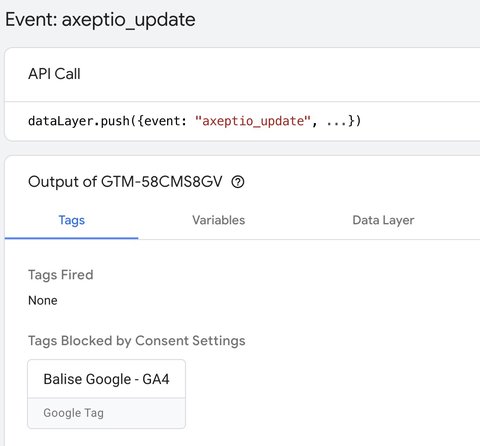Click the blue underline of Tags tab

(x=71, y=238)
